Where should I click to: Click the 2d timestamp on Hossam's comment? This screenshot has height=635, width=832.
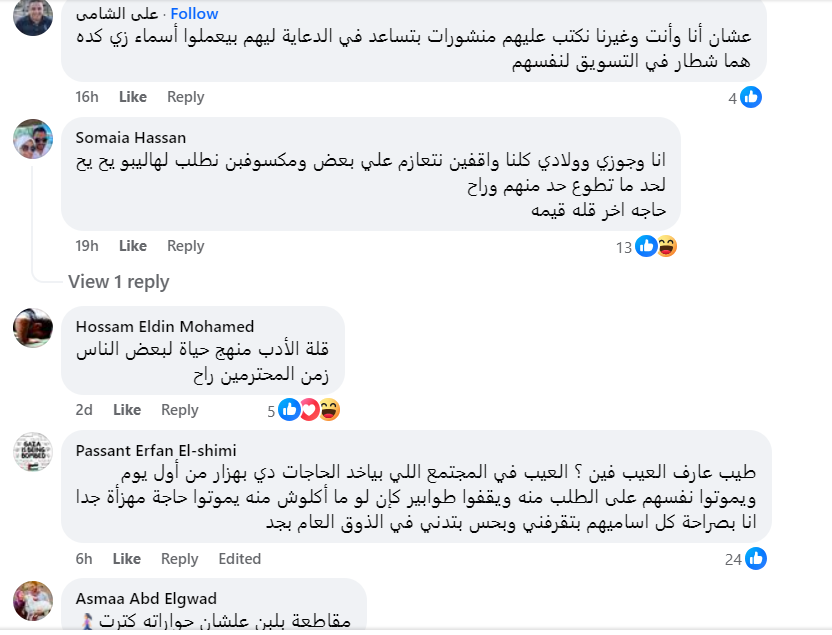(x=84, y=410)
